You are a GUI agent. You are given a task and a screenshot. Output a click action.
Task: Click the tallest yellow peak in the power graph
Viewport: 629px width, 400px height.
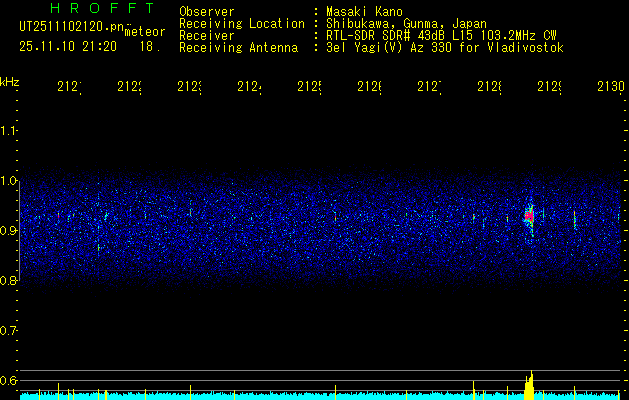tap(530, 385)
